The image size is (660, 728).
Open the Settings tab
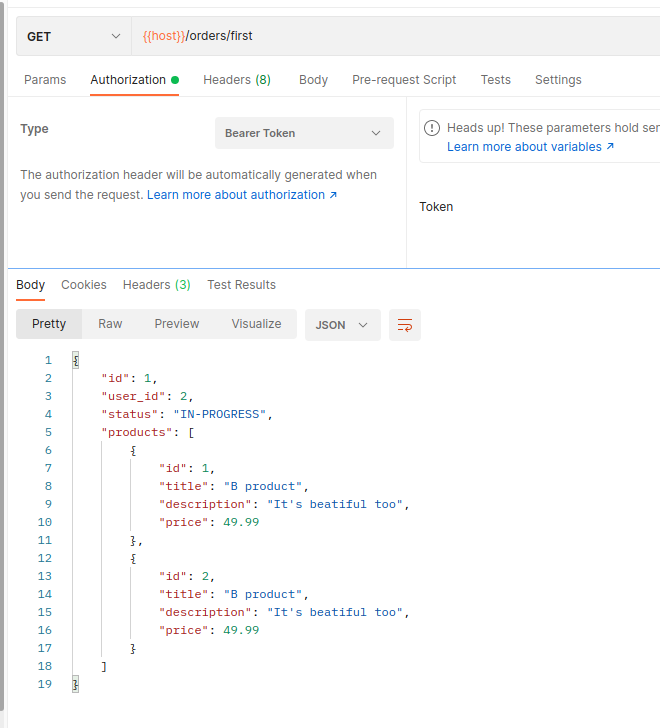click(558, 80)
